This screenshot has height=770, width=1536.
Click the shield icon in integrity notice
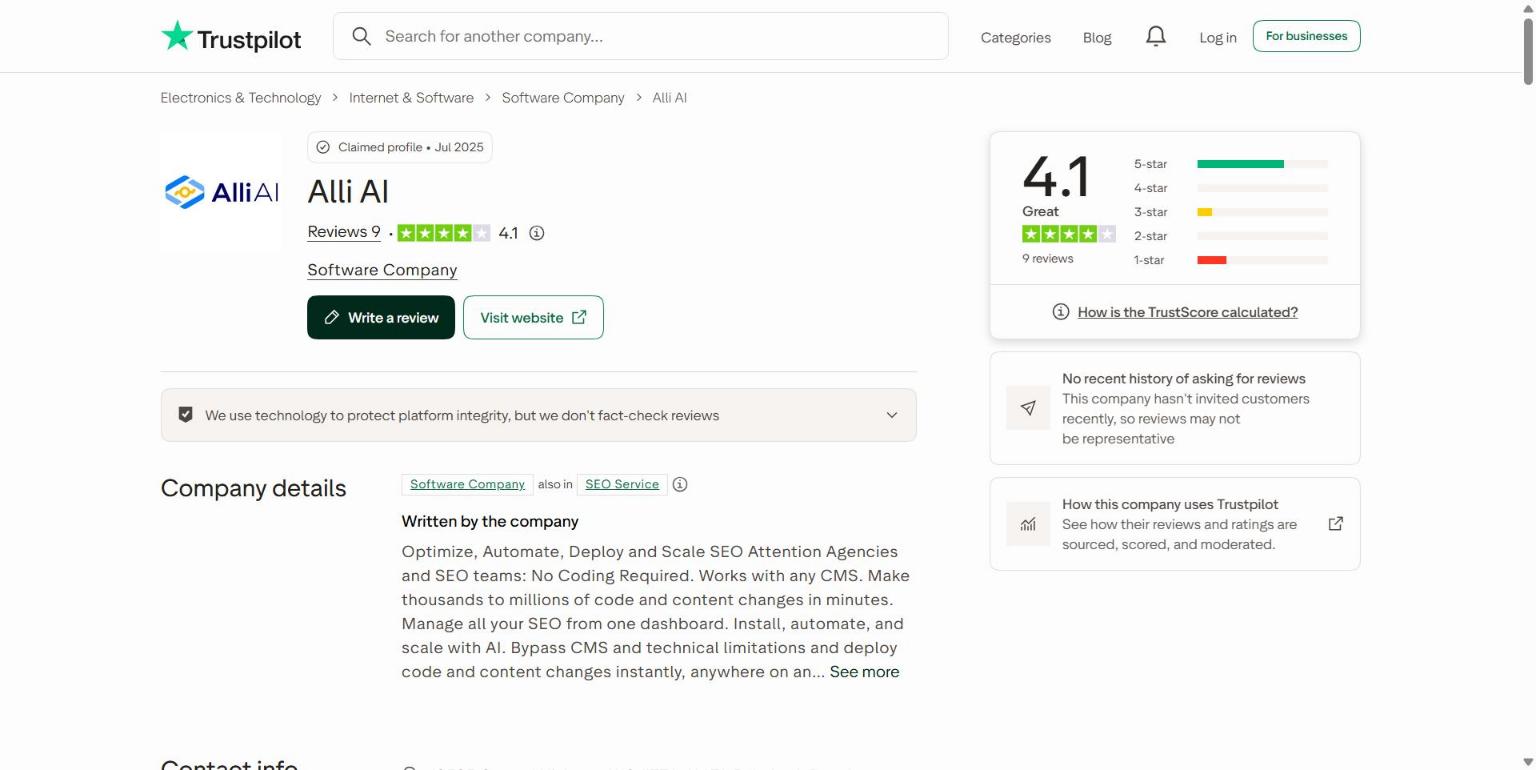click(185, 414)
